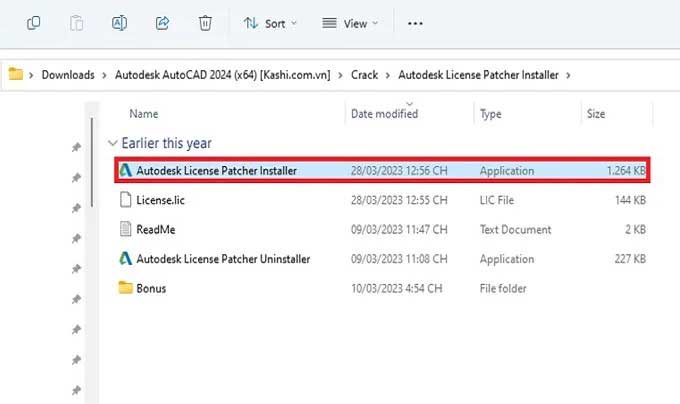
Task: Select the Autodesk License Patcher Uninstaller icon
Action: (125, 258)
